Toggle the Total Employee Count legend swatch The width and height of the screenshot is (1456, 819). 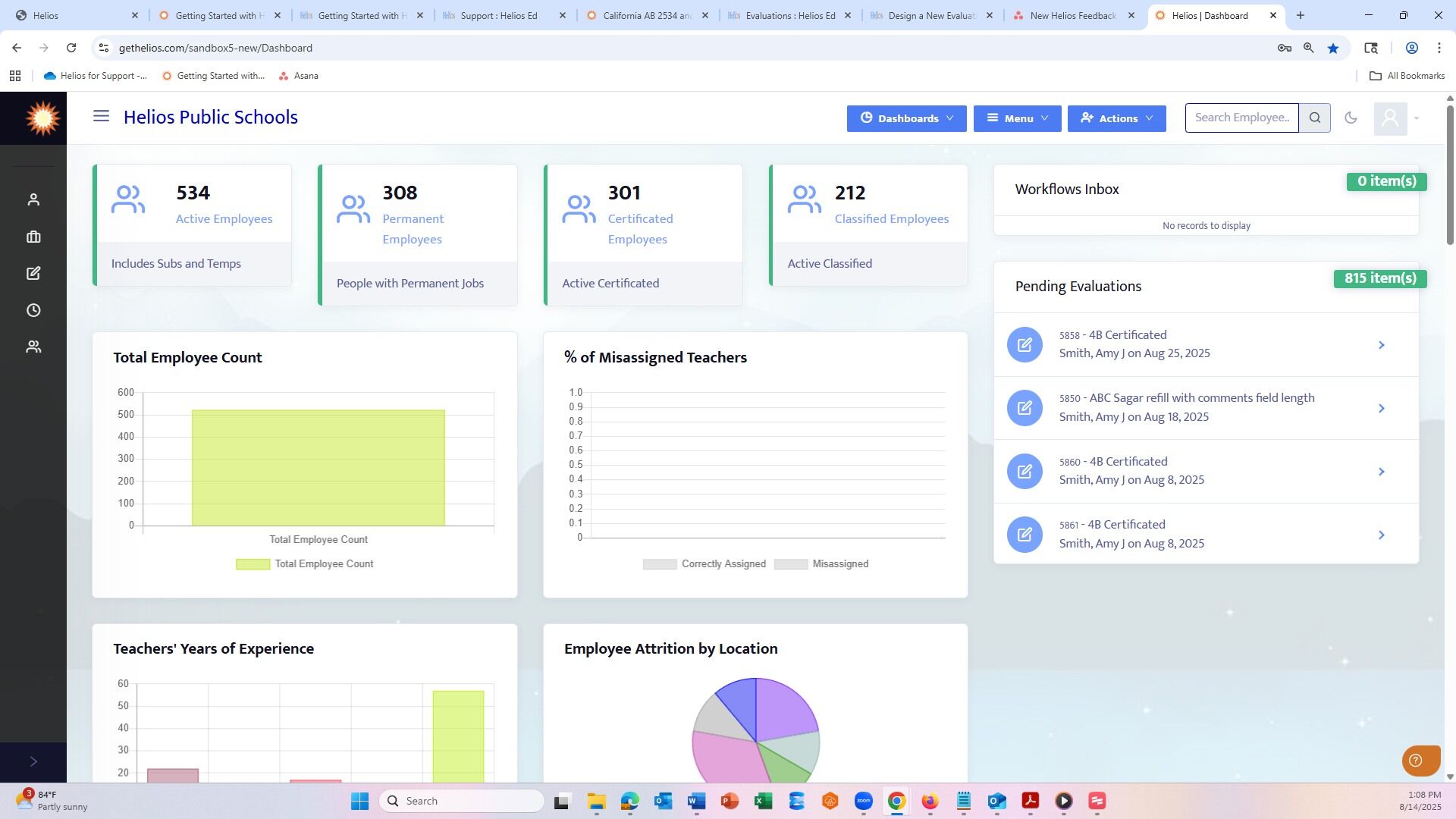pyautogui.click(x=253, y=564)
